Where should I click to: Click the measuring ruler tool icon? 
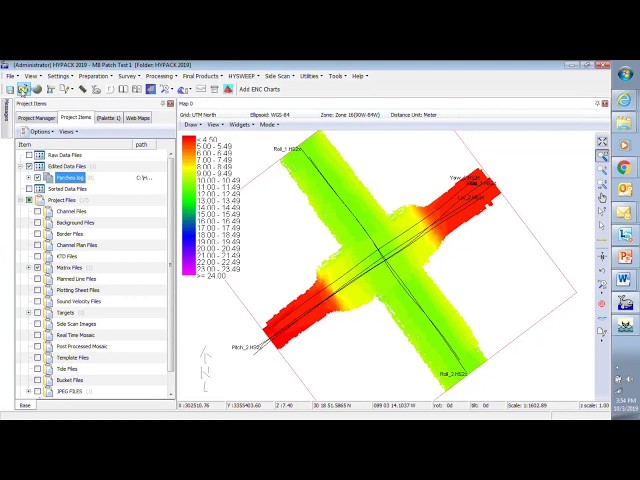click(82, 89)
